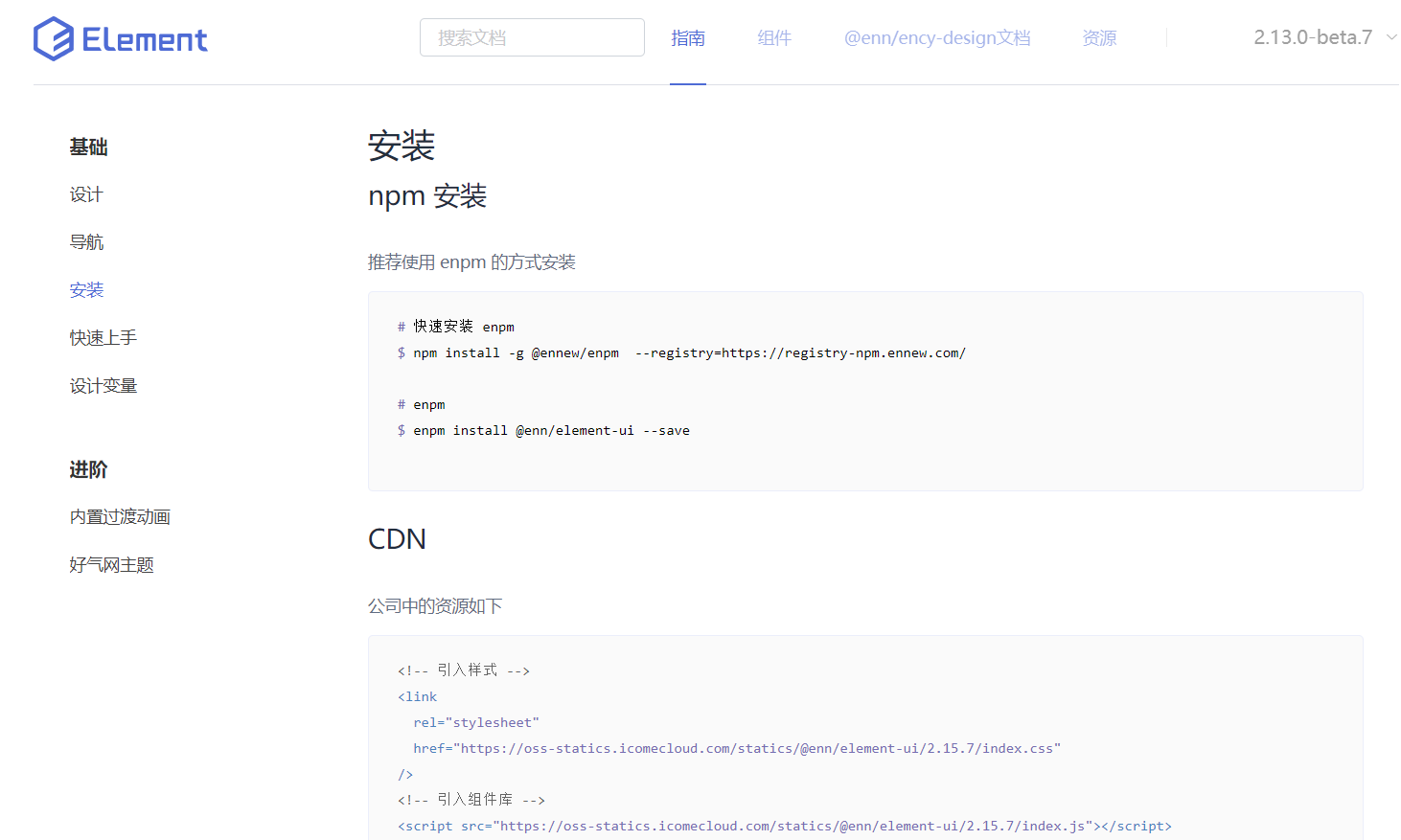Open the 设计变量 sidebar link
Screen dimensions: 1401x840
pyautogui.click(x=103, y=386)
